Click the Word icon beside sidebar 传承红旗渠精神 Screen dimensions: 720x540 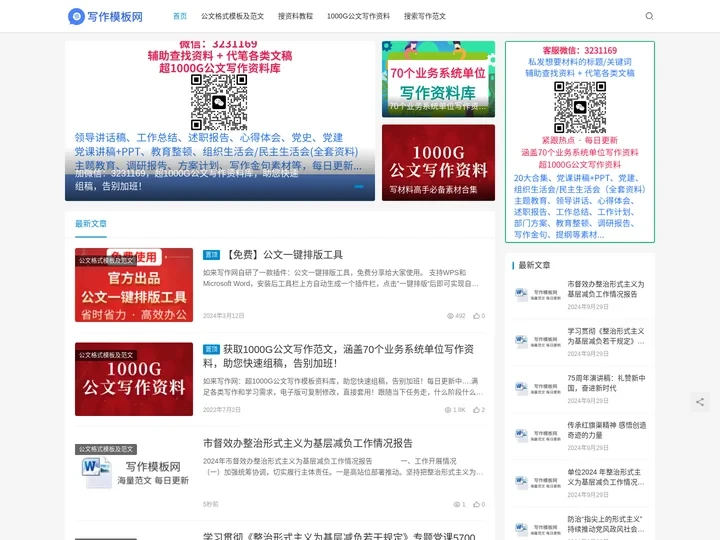pyautogui.click(x=521, y=435)
